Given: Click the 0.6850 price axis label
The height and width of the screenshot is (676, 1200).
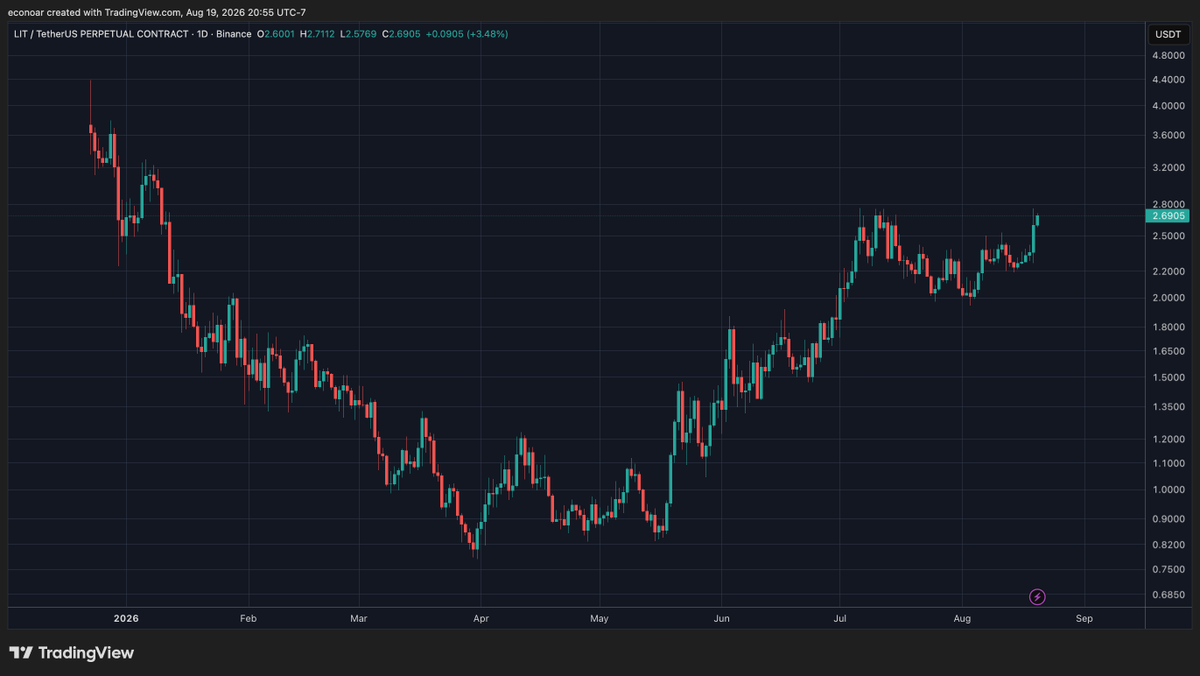Looking at the screenshot, I should [x=1168, y=595].
